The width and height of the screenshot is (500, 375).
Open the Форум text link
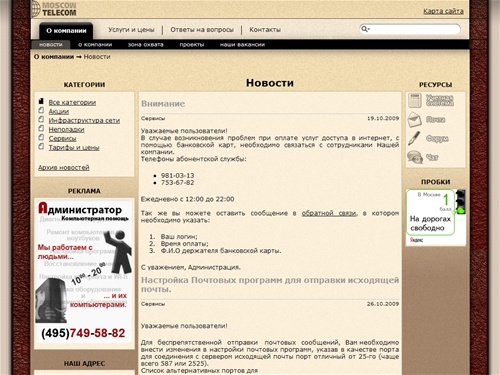click(437, 138)
